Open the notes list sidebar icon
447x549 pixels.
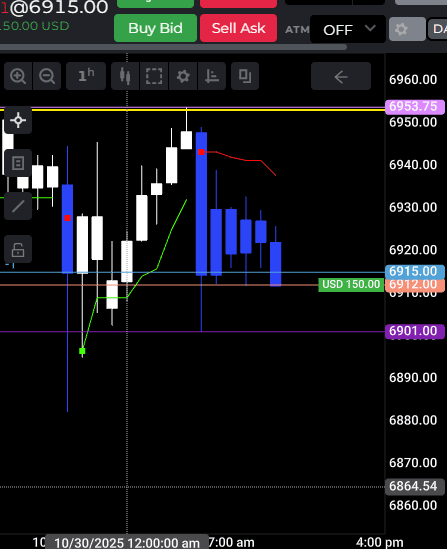tap(18, 163)
